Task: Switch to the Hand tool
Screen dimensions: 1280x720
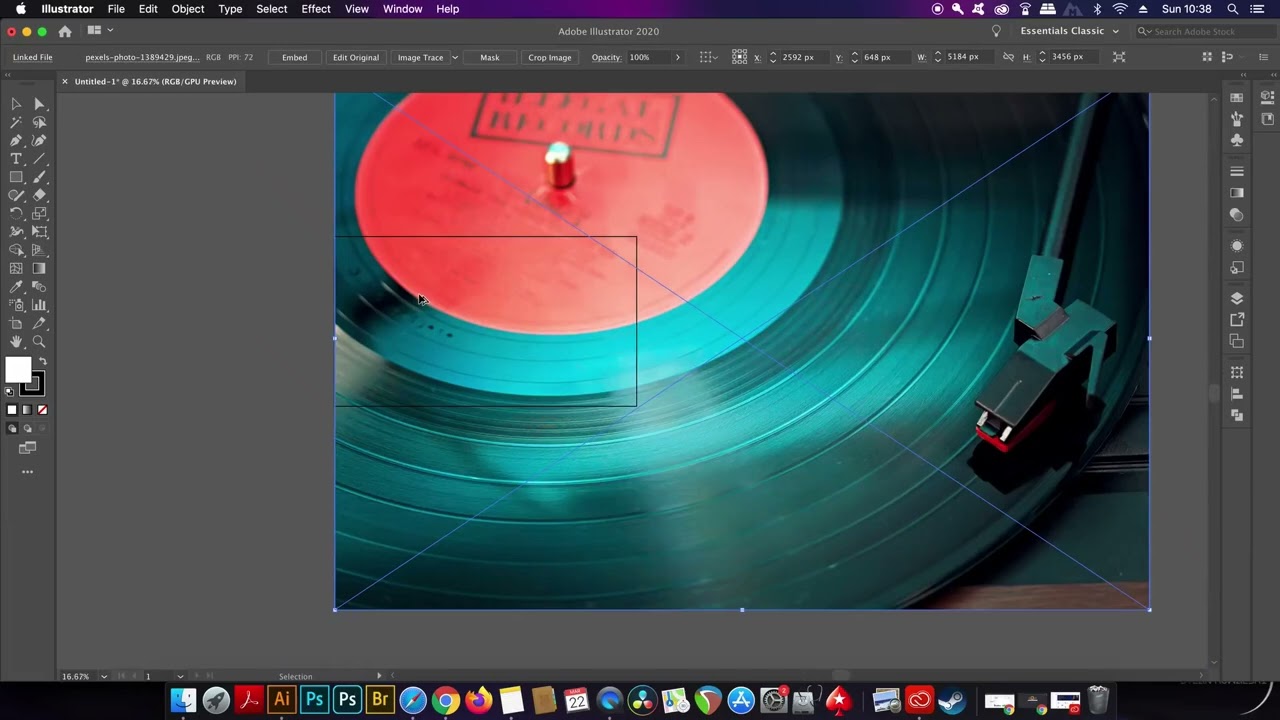Action: pyautogui.click(x=16, y=342)
